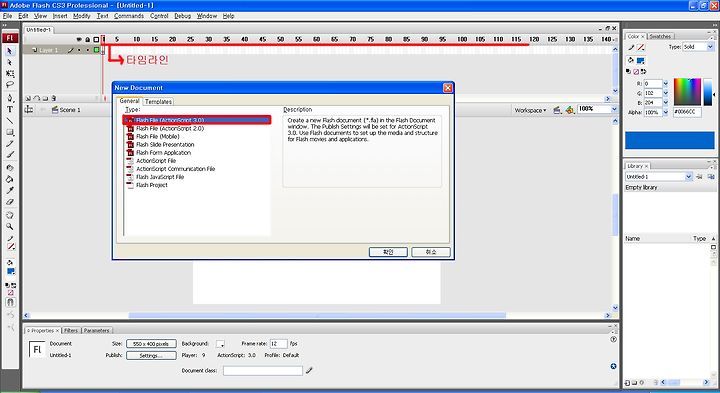Image resolution: width=720 pixels, height=393 pixels.
Task: Click New Library Panel icon
Action: pyautogui.click(x=711, y=177)
